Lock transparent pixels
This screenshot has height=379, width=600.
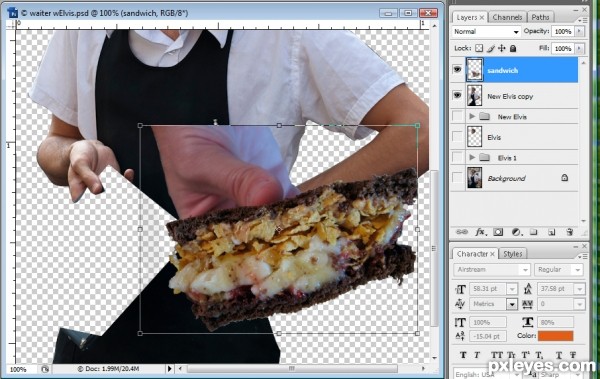pos(479,48)
